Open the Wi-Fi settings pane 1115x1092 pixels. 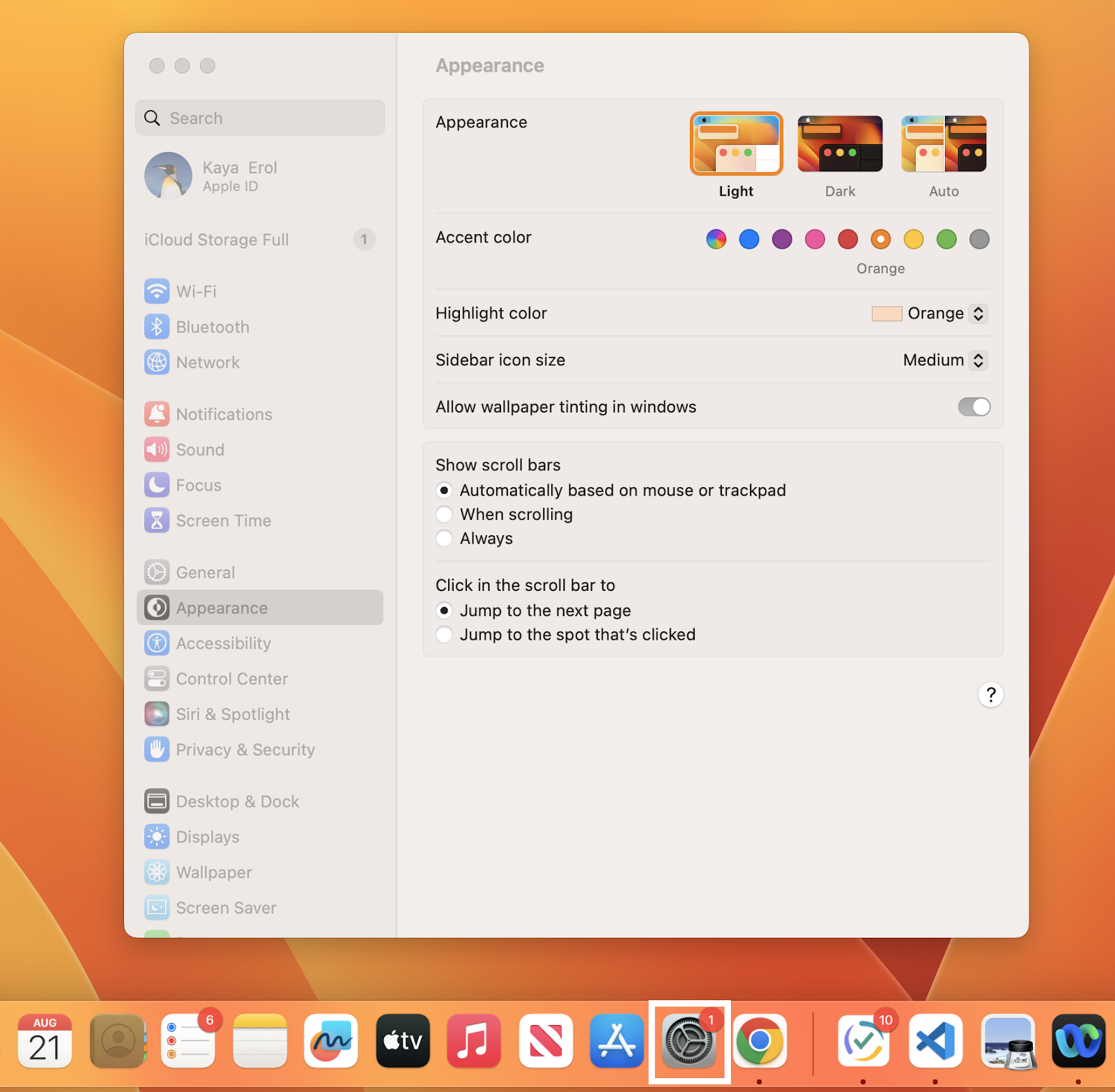pos(259,291)
